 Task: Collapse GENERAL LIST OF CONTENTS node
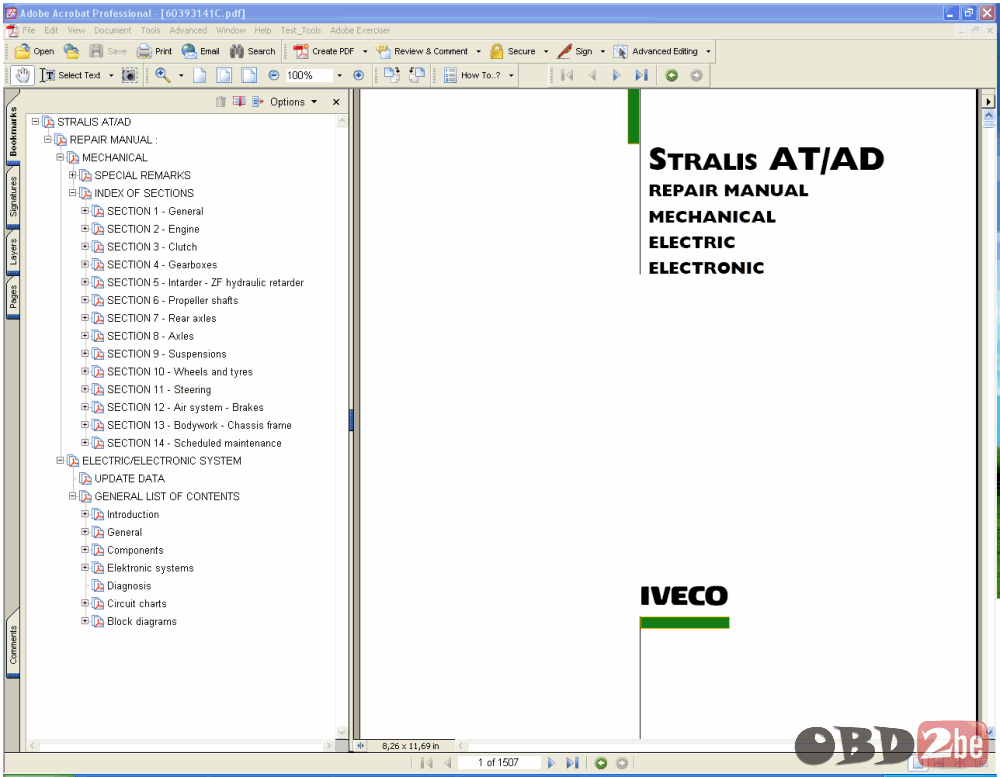coord(72,496)
